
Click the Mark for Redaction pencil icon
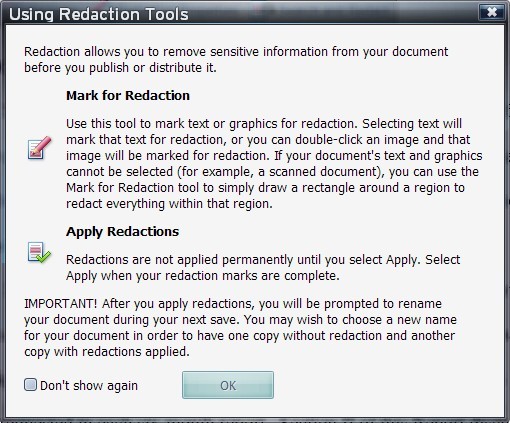[39, 148]
